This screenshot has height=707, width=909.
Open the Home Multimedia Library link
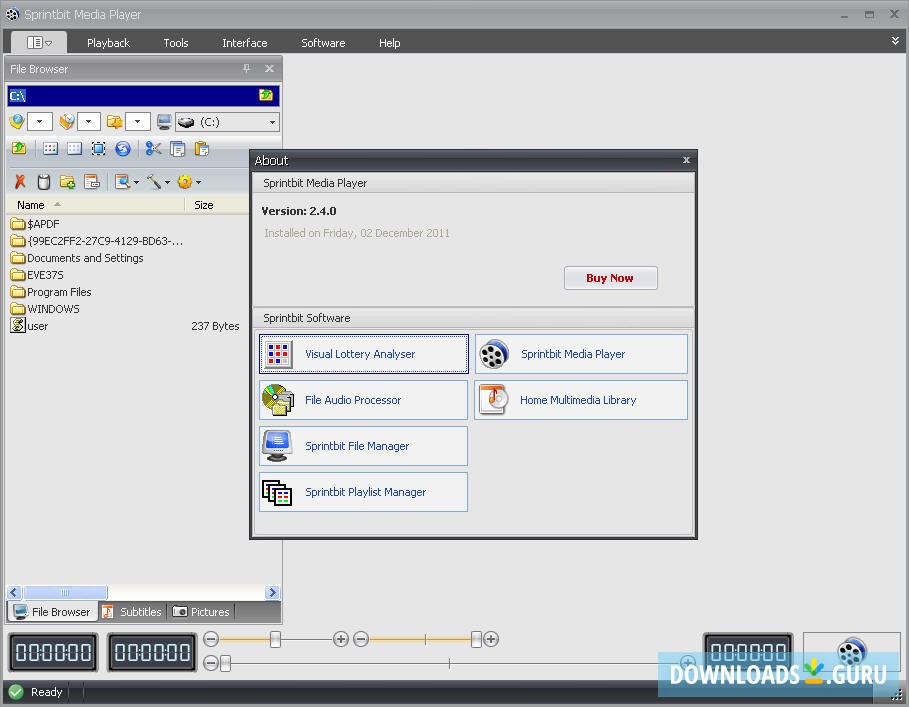coord(581,400)
